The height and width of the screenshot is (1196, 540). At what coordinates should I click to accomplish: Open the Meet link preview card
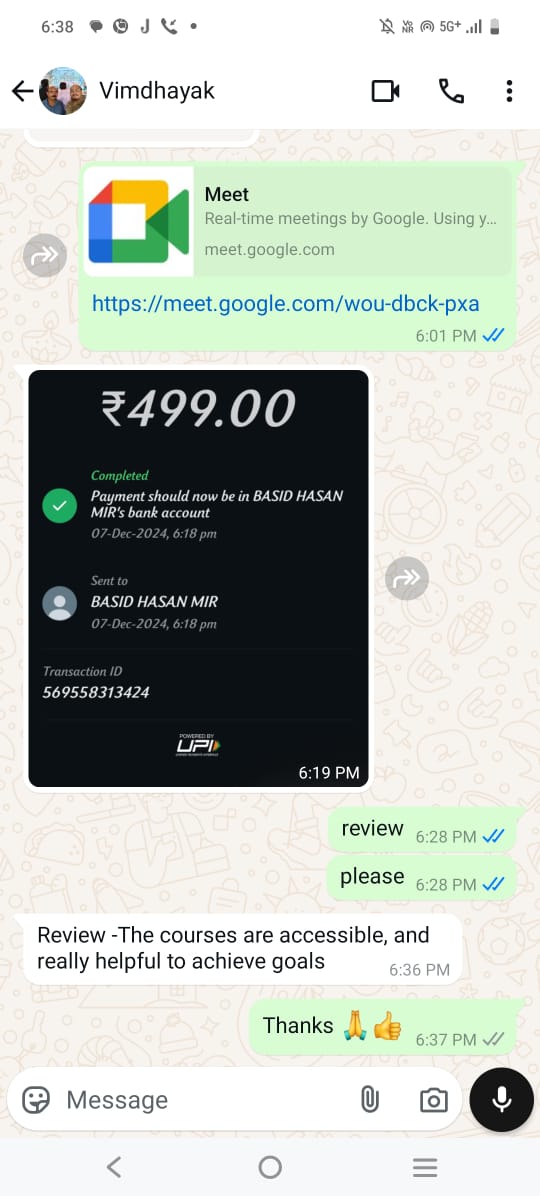pos(297,221)
